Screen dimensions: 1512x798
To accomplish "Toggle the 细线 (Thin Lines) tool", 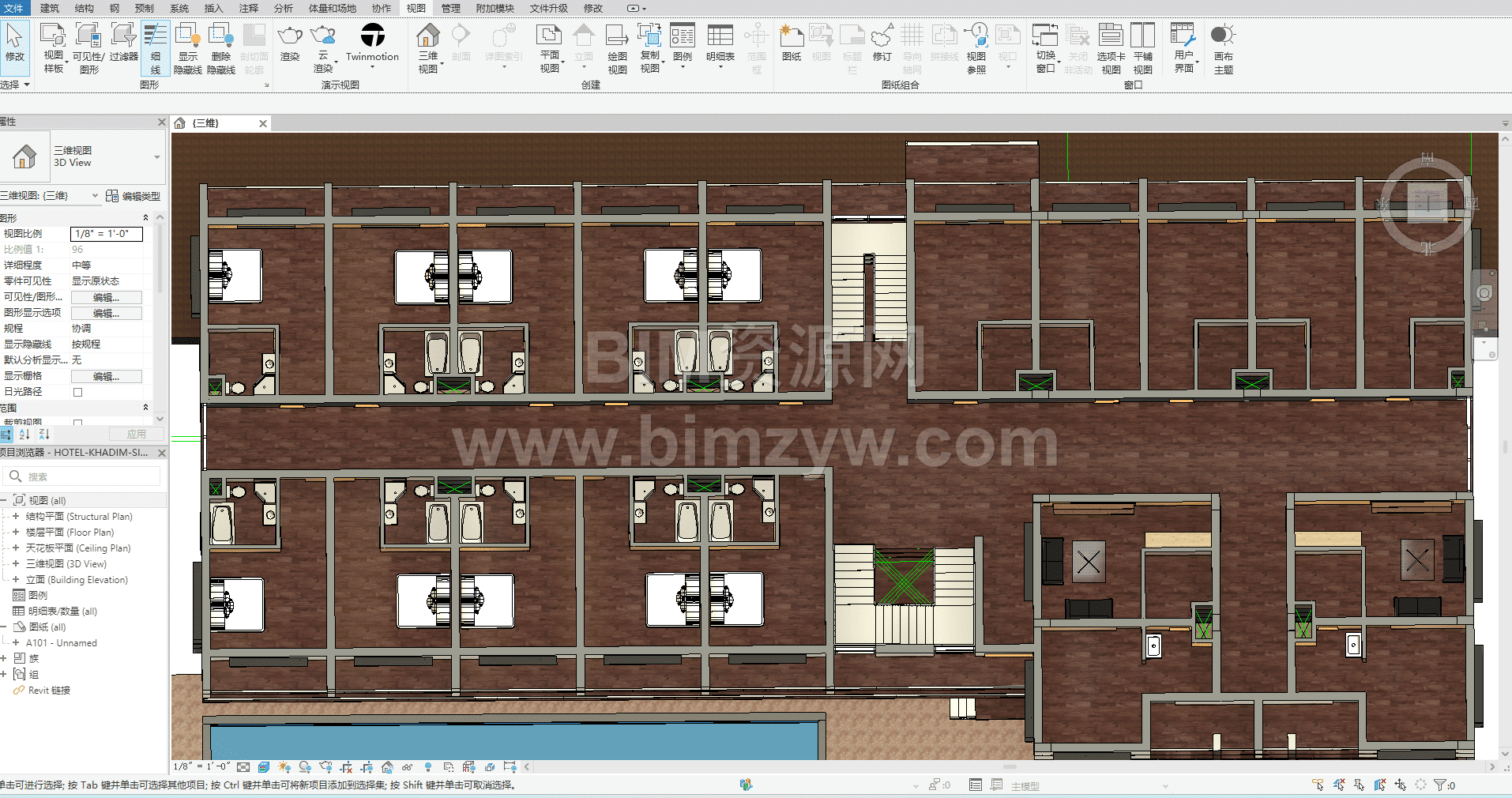I will point(156,47).
